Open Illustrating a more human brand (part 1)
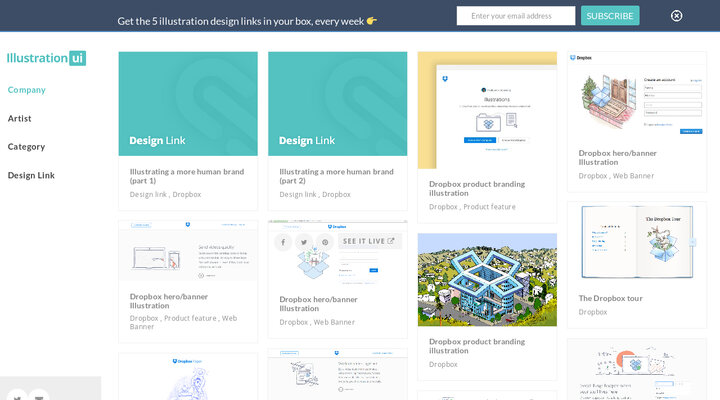 tap(187, 176)
